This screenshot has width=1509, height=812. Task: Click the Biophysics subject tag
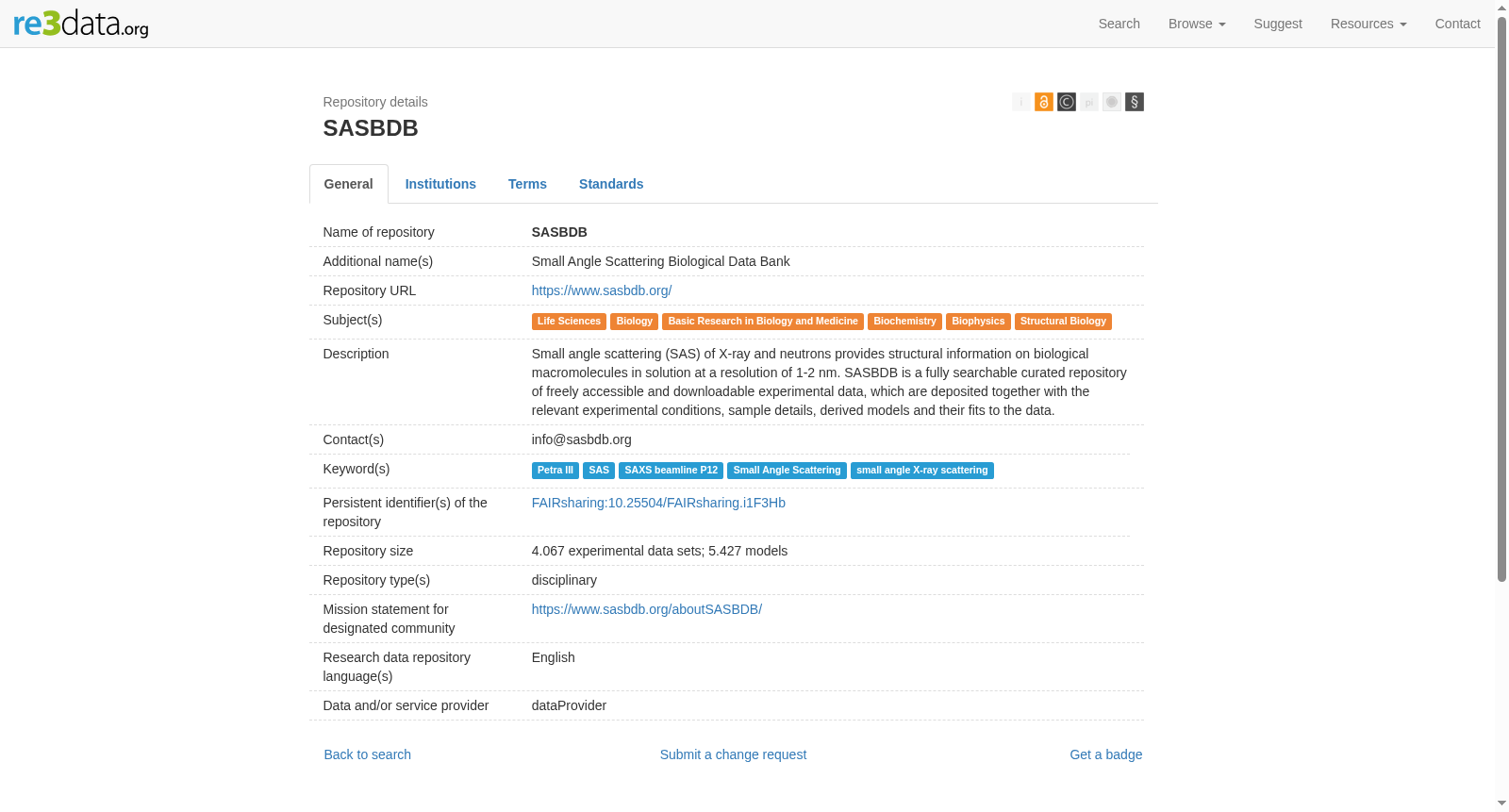(978, 322)
